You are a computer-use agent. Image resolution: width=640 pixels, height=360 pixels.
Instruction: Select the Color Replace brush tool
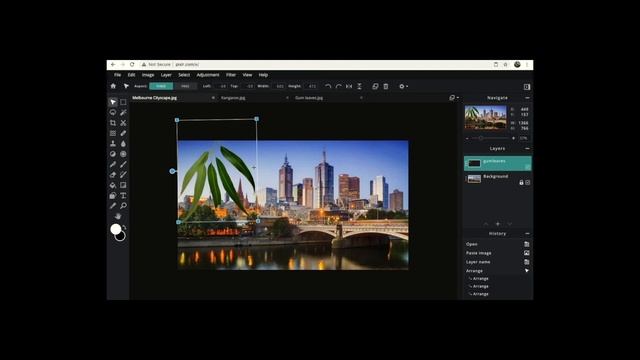coord(123,175)
